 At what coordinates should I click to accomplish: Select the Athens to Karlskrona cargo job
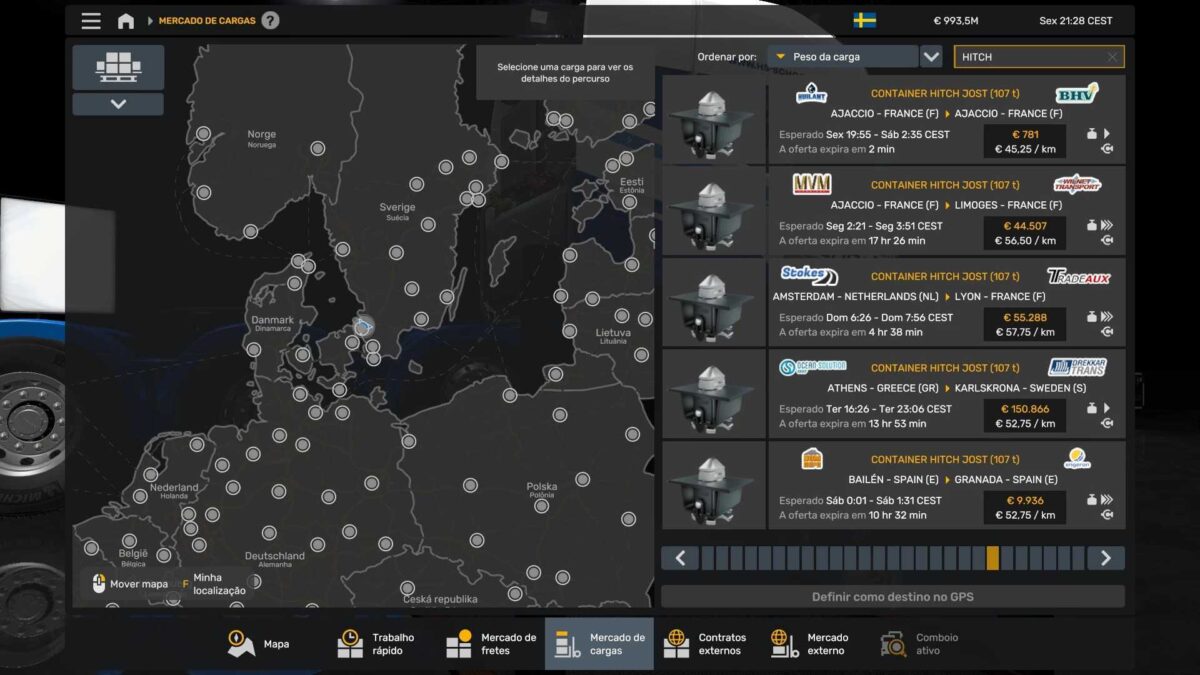(x=946, y=394)
